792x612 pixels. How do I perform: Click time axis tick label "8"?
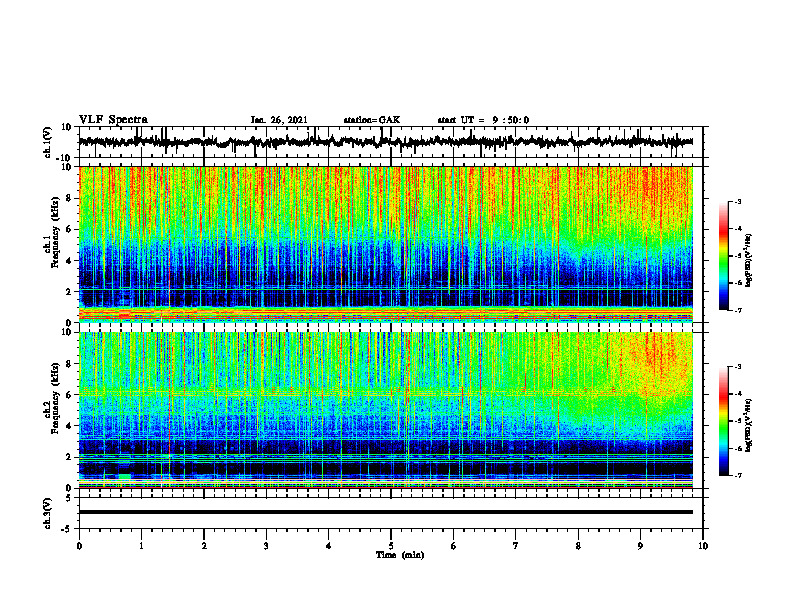pos(578,546)
